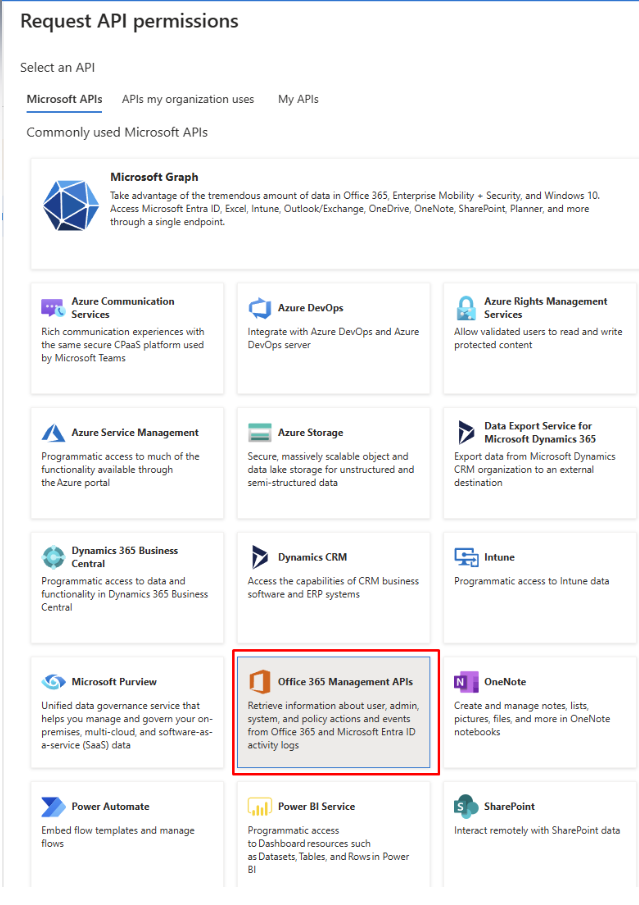Choose the Dynamics CRM tile heading
The image size is (639, 905).
pyautogui.click(x=312, y=557)
